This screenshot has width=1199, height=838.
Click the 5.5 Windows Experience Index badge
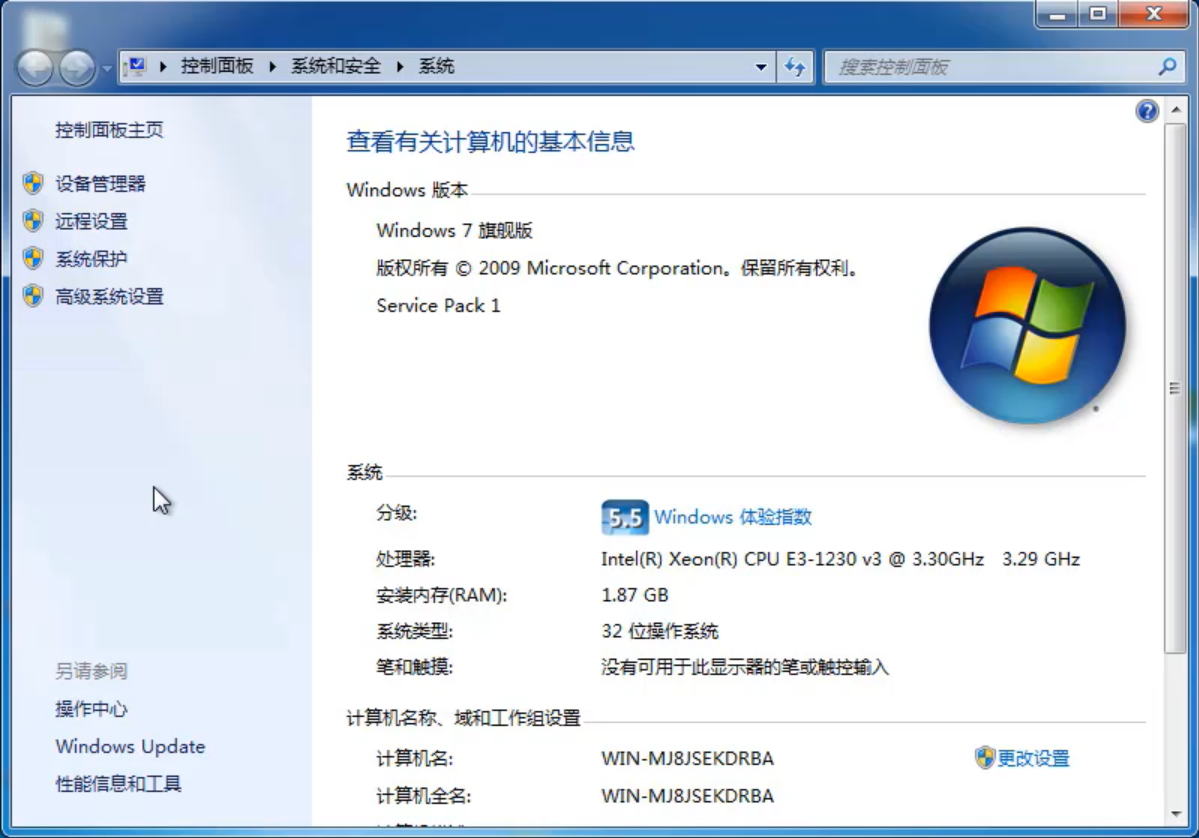[625, 517]
